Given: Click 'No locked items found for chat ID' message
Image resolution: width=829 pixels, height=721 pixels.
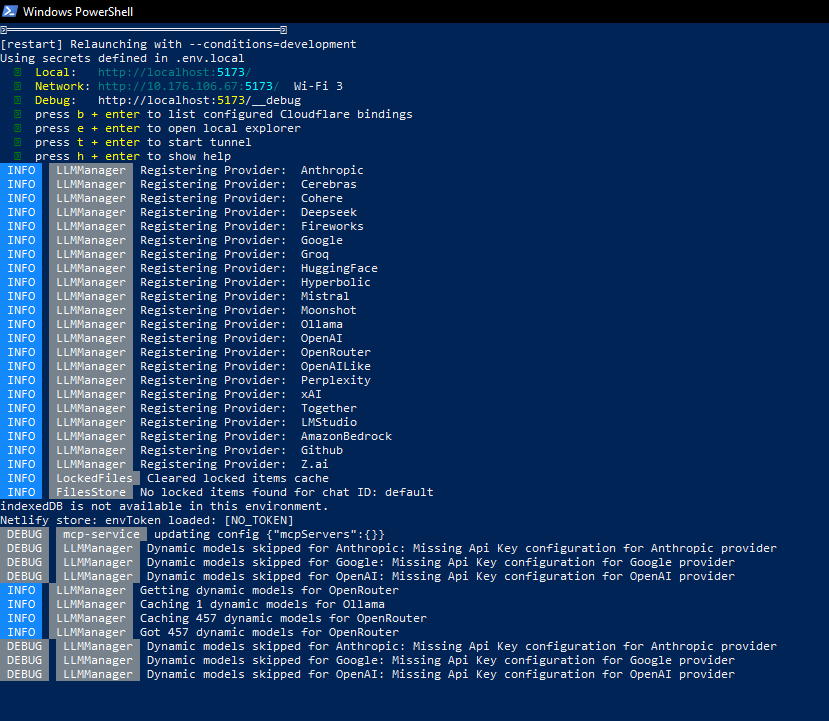Looking at the screenshot, I should (287, 493).
